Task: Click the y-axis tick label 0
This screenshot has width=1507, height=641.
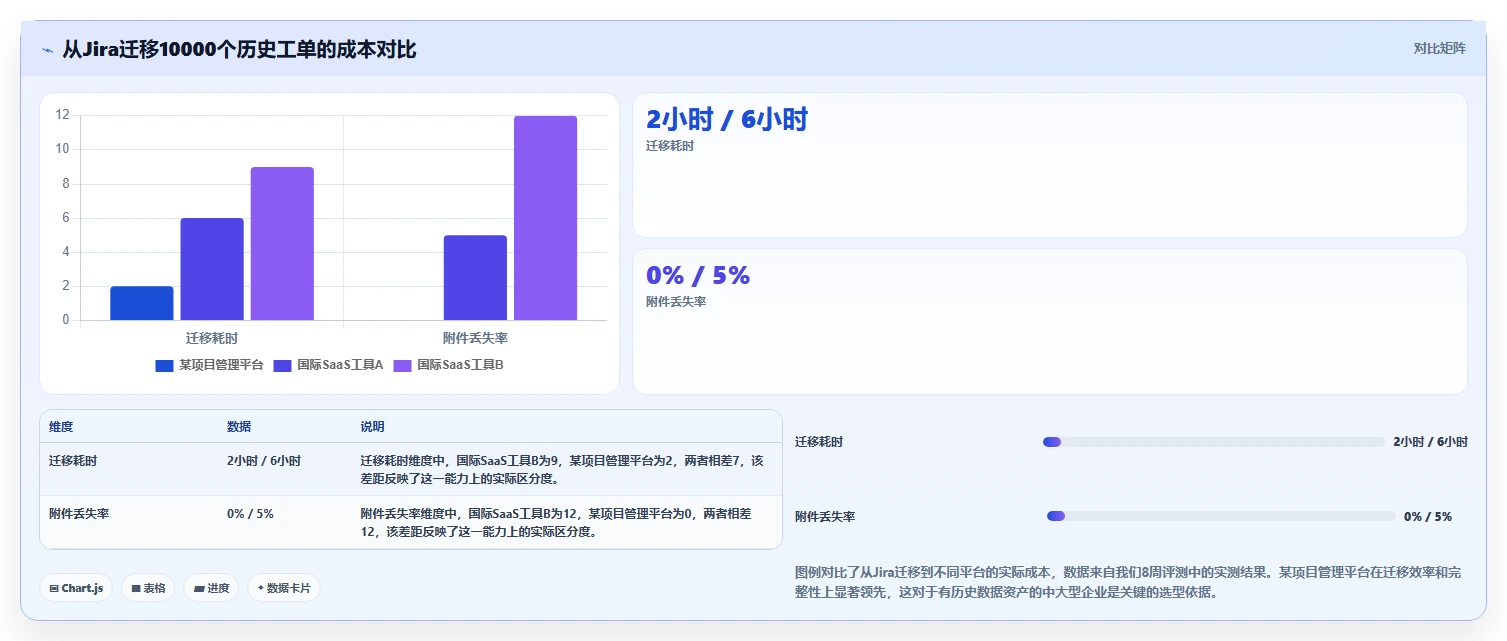Action: [x=66, y=320]
